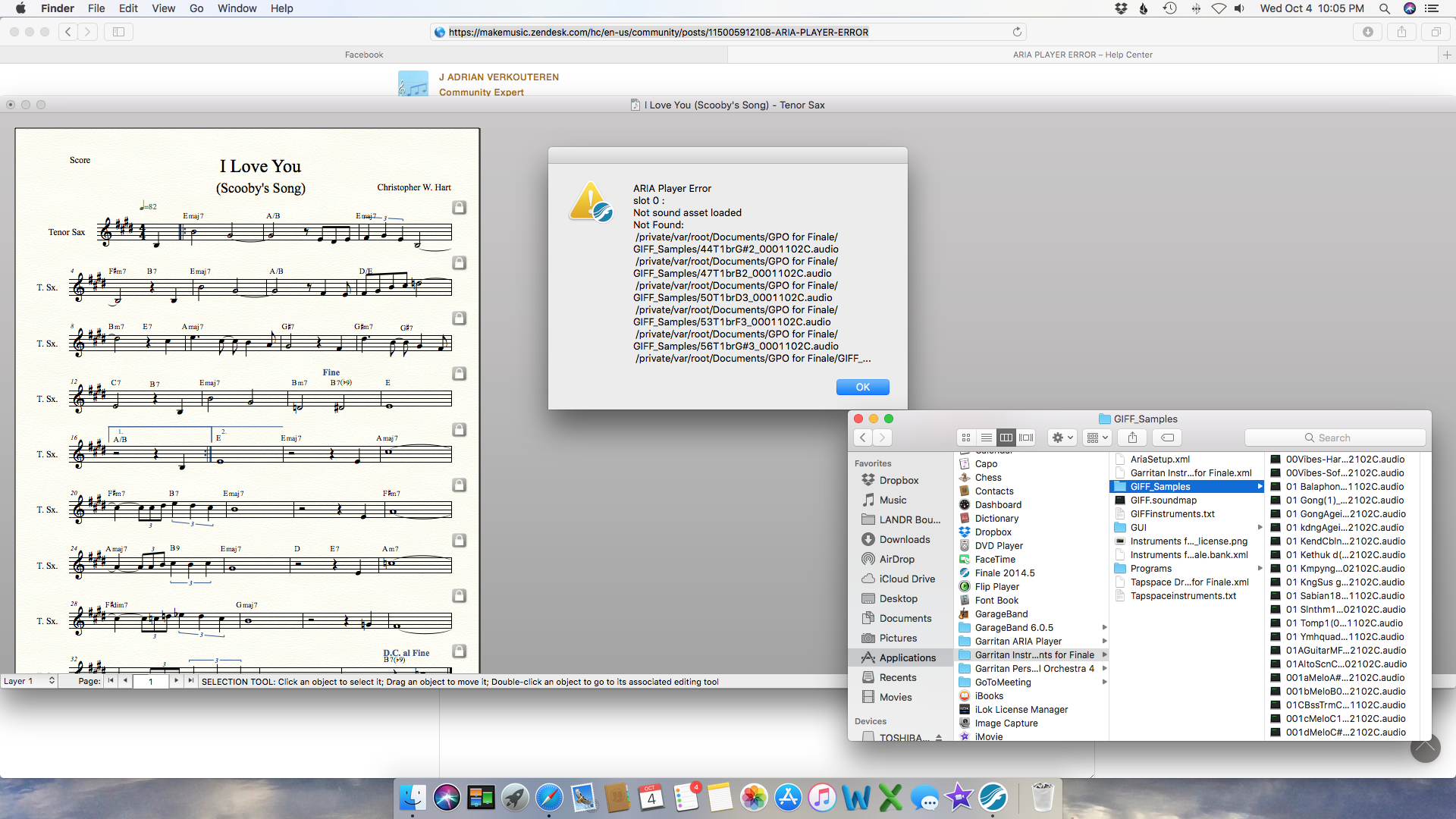Toggle the second system lock icon
1456x819 pixels.
(x=459, y=262)
